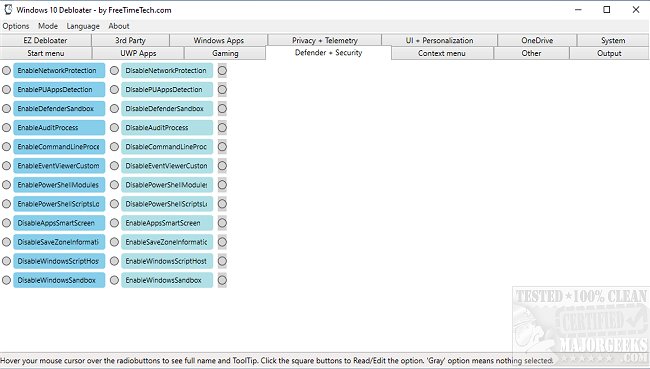Select the EnableAppsSmartScreen radio button
Image resolution: width=650 pixels, height=369 pixels.
click(x=114, y=223)
